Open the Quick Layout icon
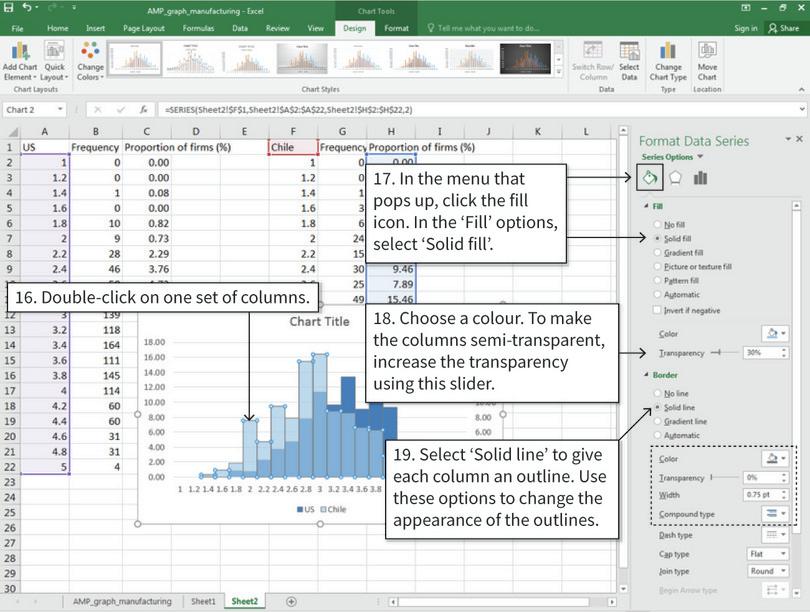Viewport: 810px width, 612px height. tap(54, 54)
